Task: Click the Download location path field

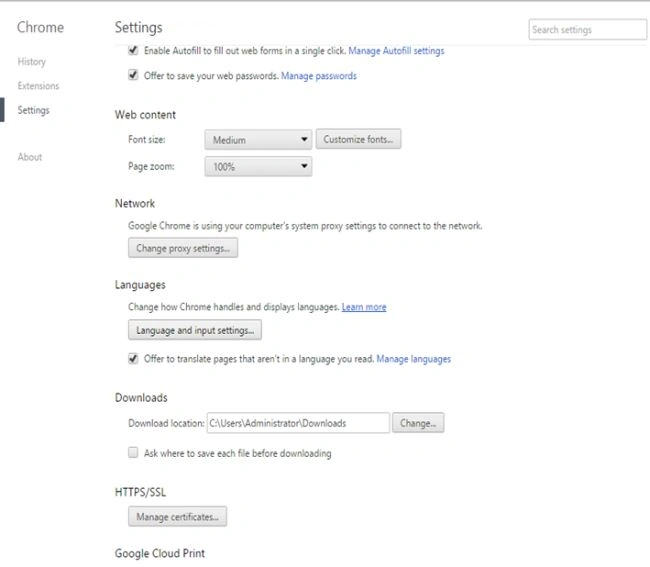Action: pos(298,423)
